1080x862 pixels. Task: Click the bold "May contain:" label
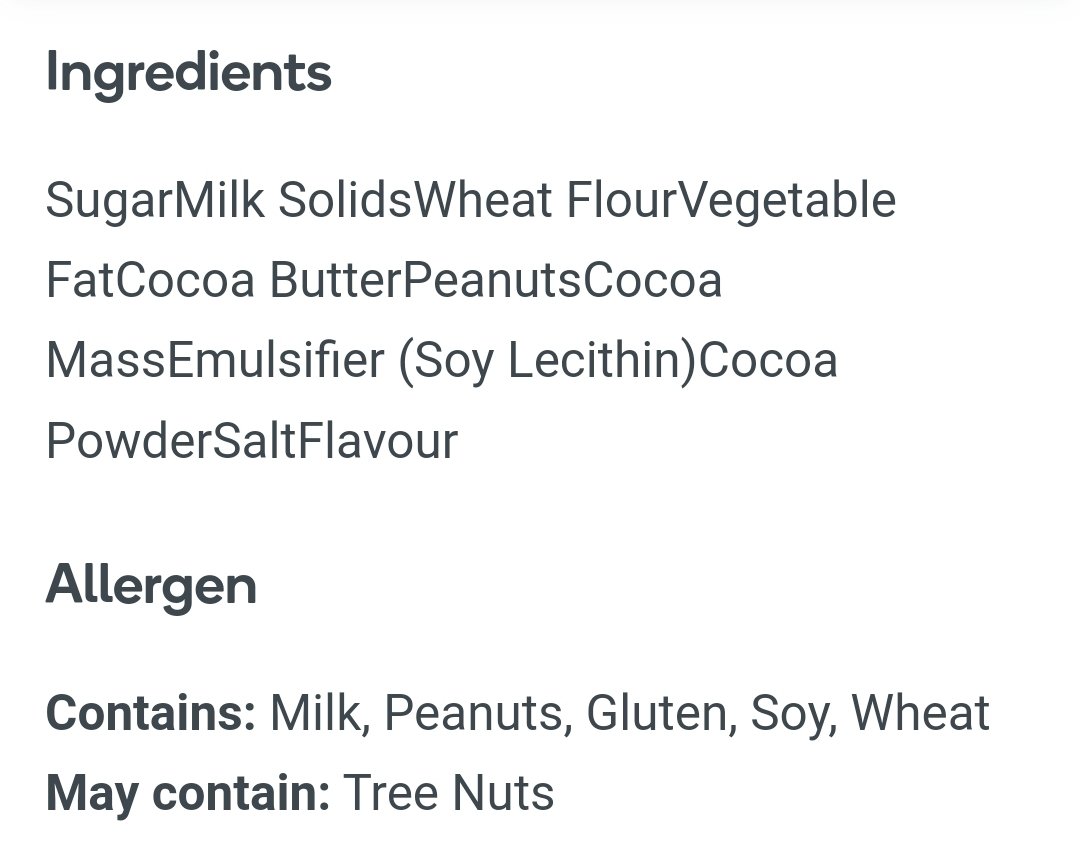click(188, 793)
